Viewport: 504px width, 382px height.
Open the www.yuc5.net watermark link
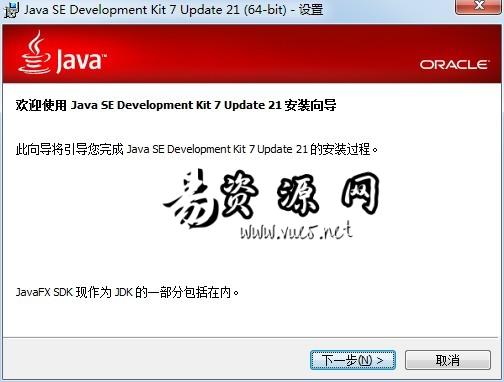point(296,231)
